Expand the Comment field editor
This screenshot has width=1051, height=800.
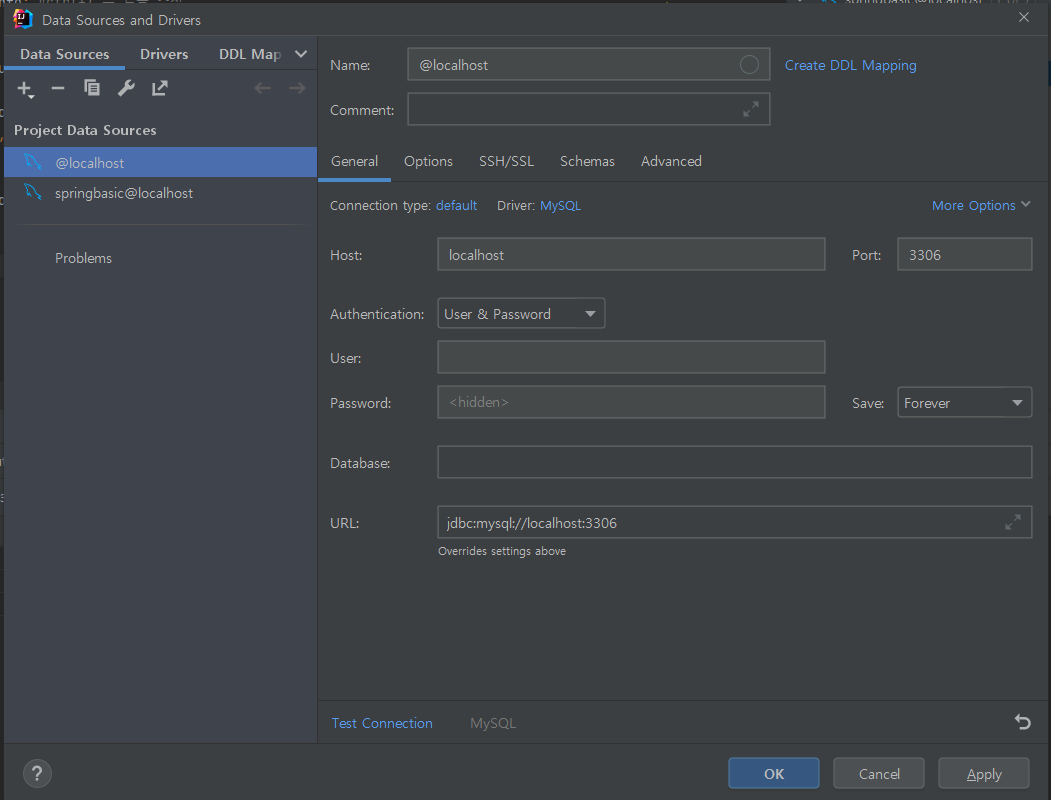coord(751,109)
